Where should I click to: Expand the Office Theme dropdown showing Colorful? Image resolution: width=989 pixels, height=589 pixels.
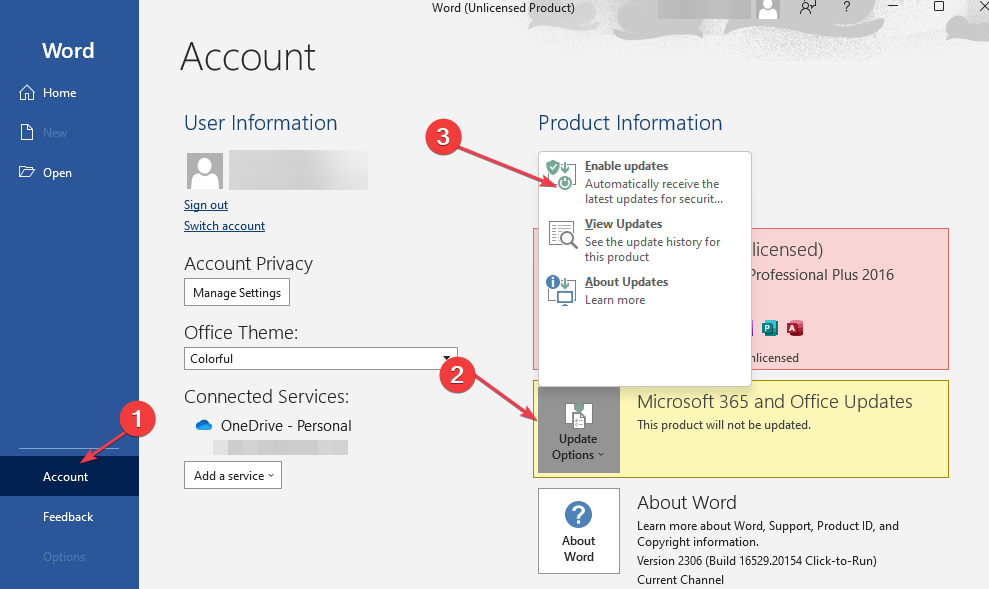point(320,358)
